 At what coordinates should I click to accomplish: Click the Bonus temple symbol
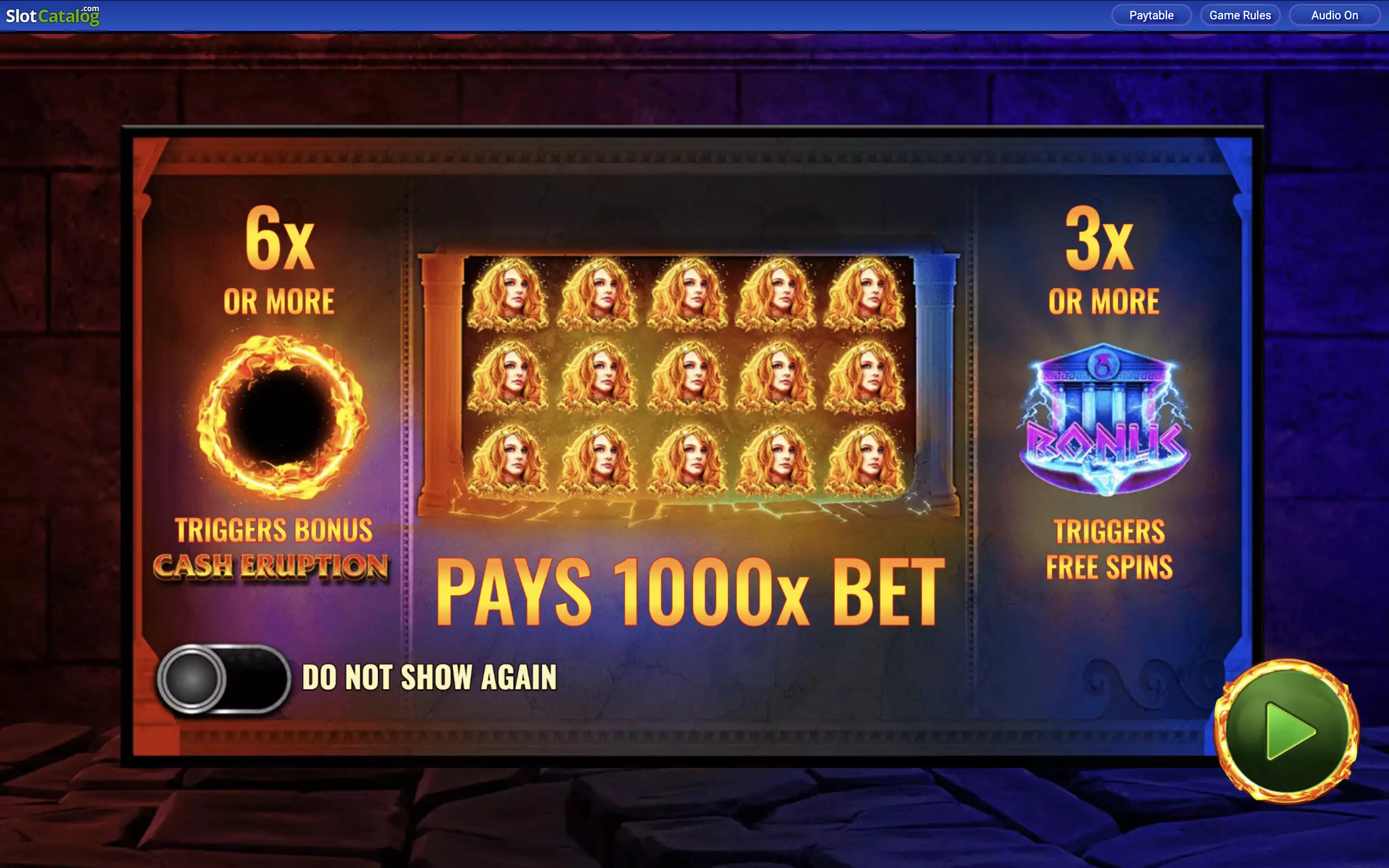coord(1104,419)
